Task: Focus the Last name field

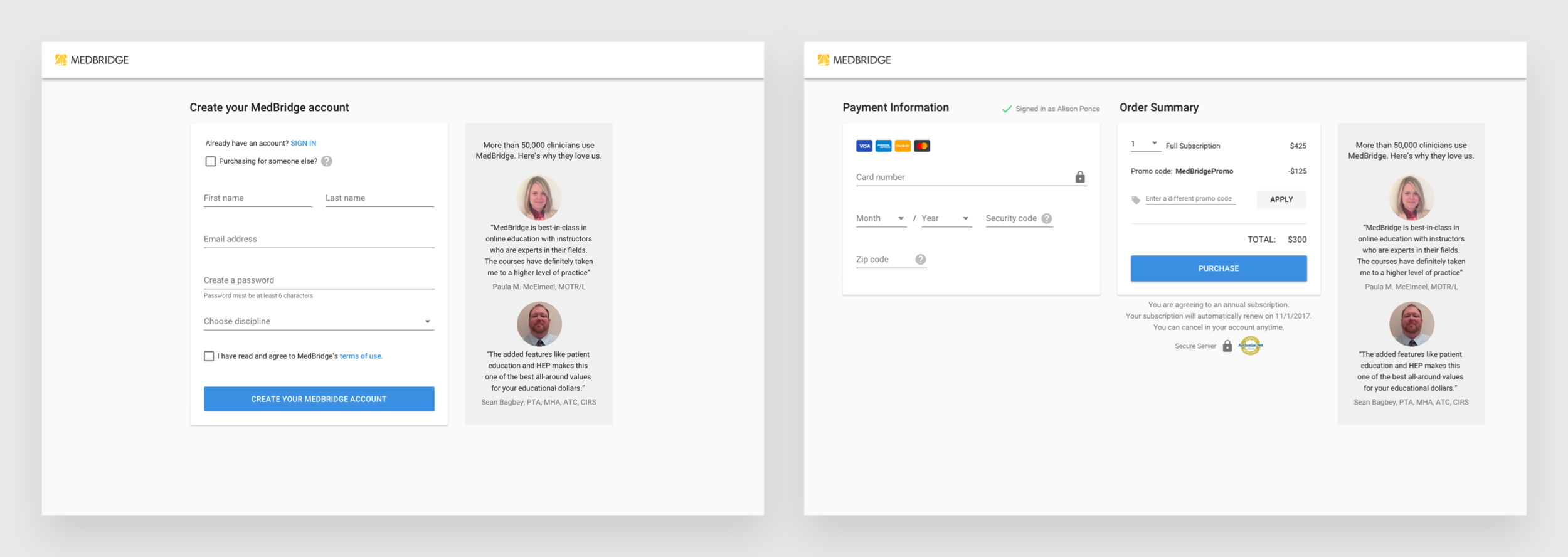Action: tap(379, 198)
